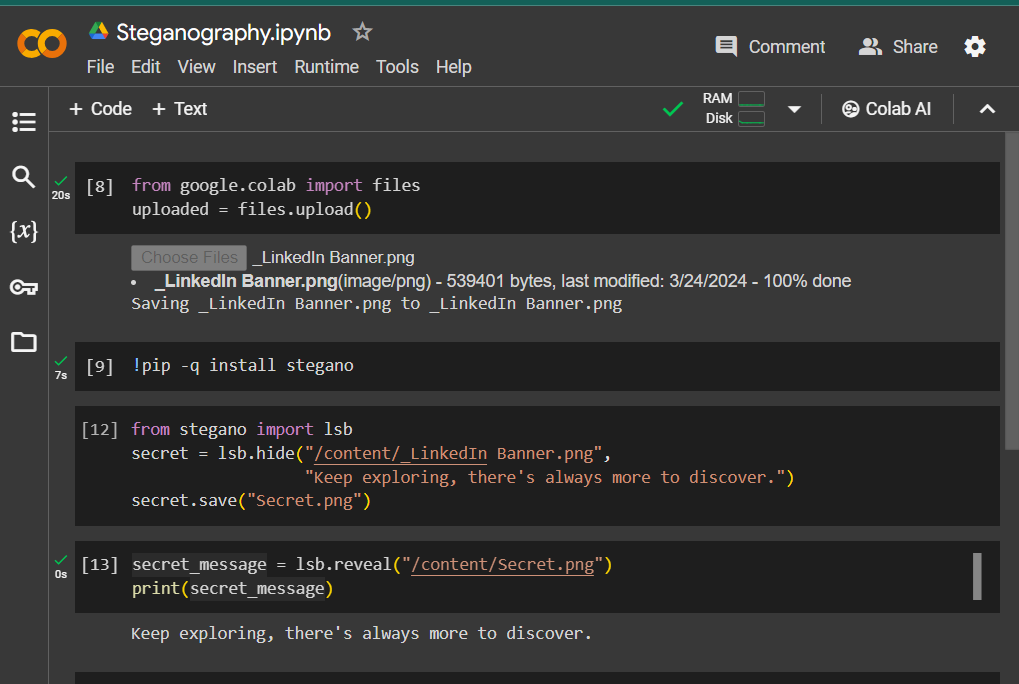Click the output text 'Keep exploring, there's always more to discover.'
Viewport: 1019px width, 684px height.
[x=361, y=633]
